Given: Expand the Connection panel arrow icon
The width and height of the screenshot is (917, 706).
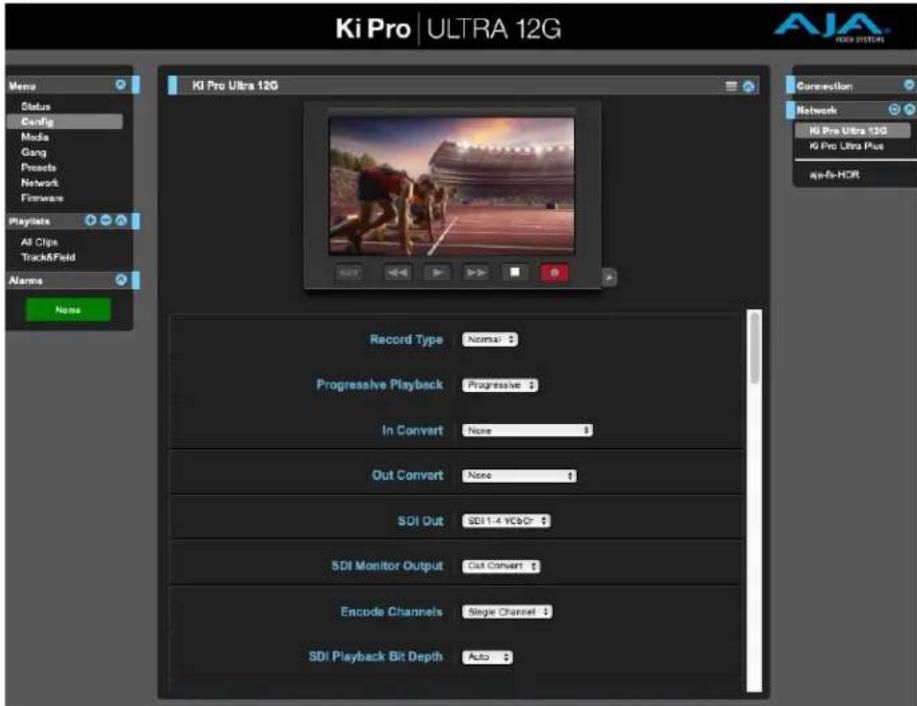Looking at the screenshot, I should [909, 85].
